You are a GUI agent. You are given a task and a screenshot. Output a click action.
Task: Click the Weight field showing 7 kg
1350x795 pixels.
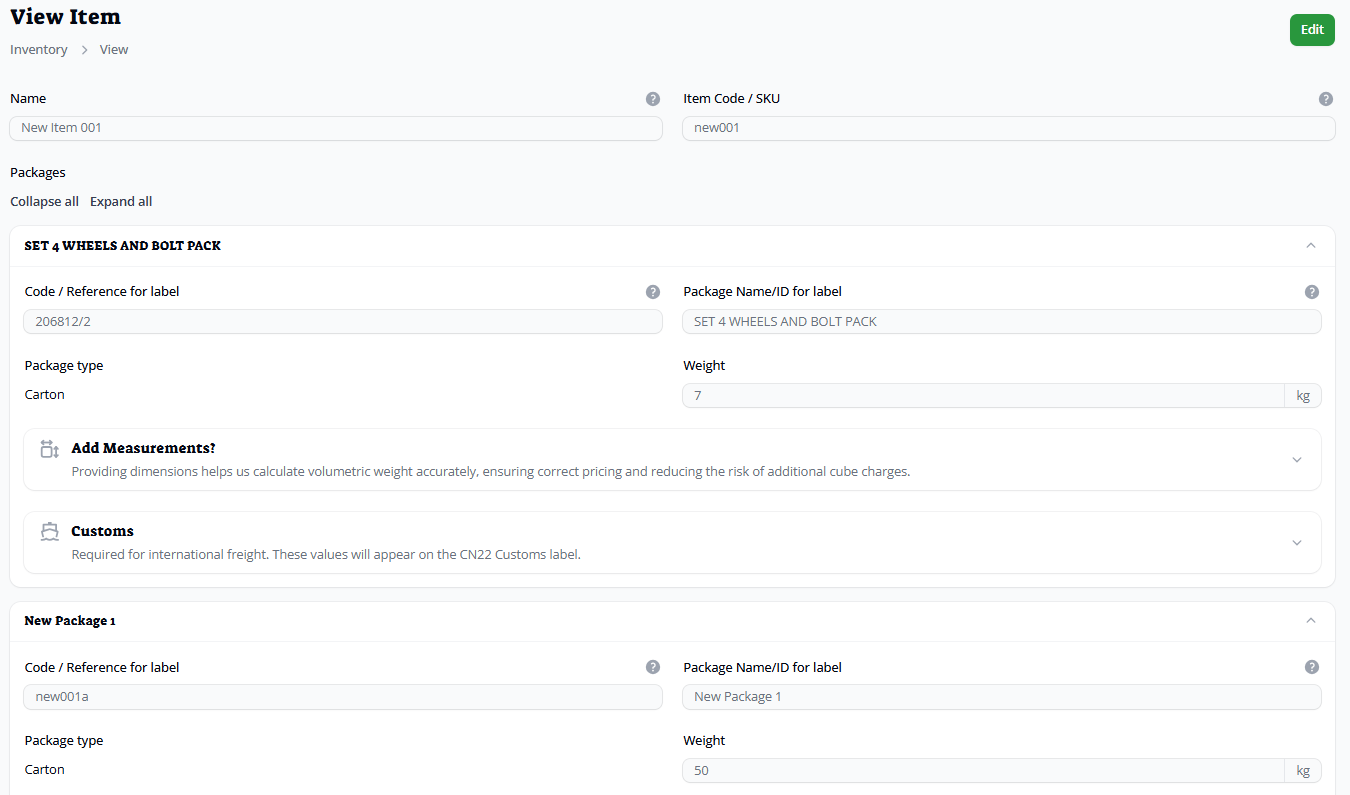[982, 396]
